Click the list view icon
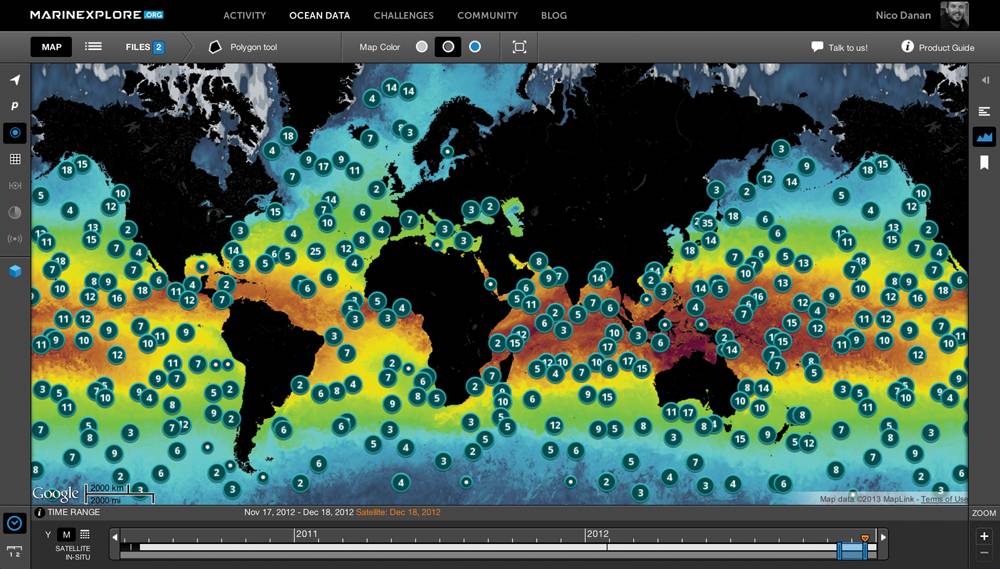The image size is (1000, 569). [93, 47]
